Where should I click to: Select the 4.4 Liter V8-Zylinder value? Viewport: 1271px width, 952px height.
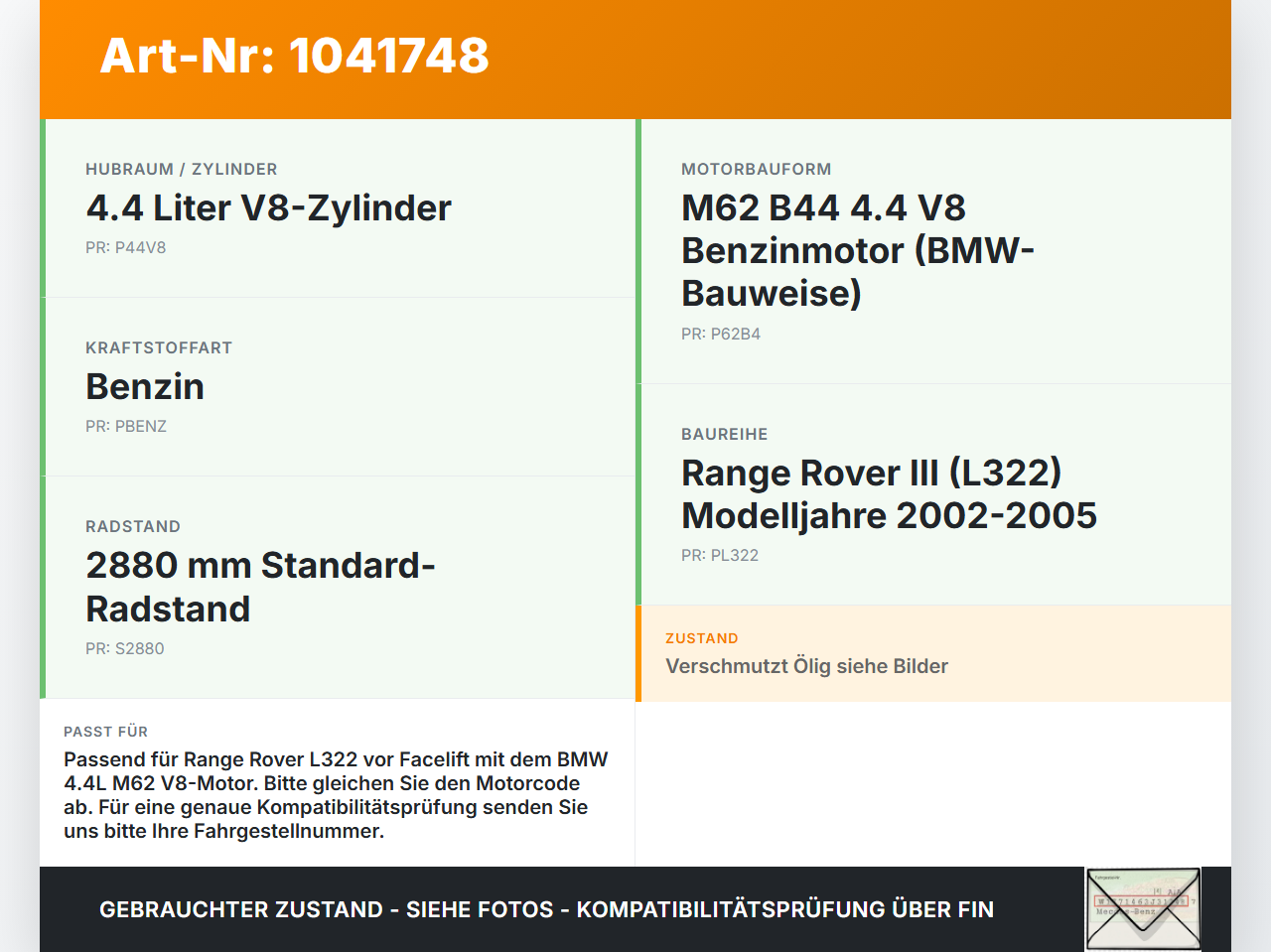268,207
